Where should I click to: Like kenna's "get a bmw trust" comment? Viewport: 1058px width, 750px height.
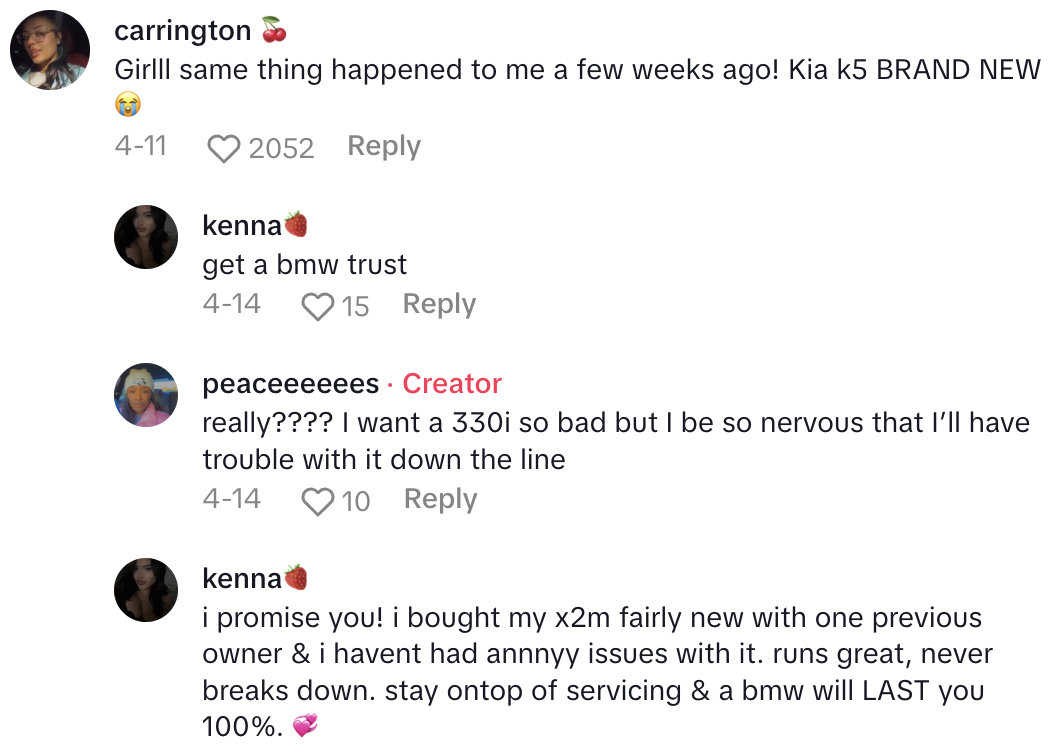317,306
